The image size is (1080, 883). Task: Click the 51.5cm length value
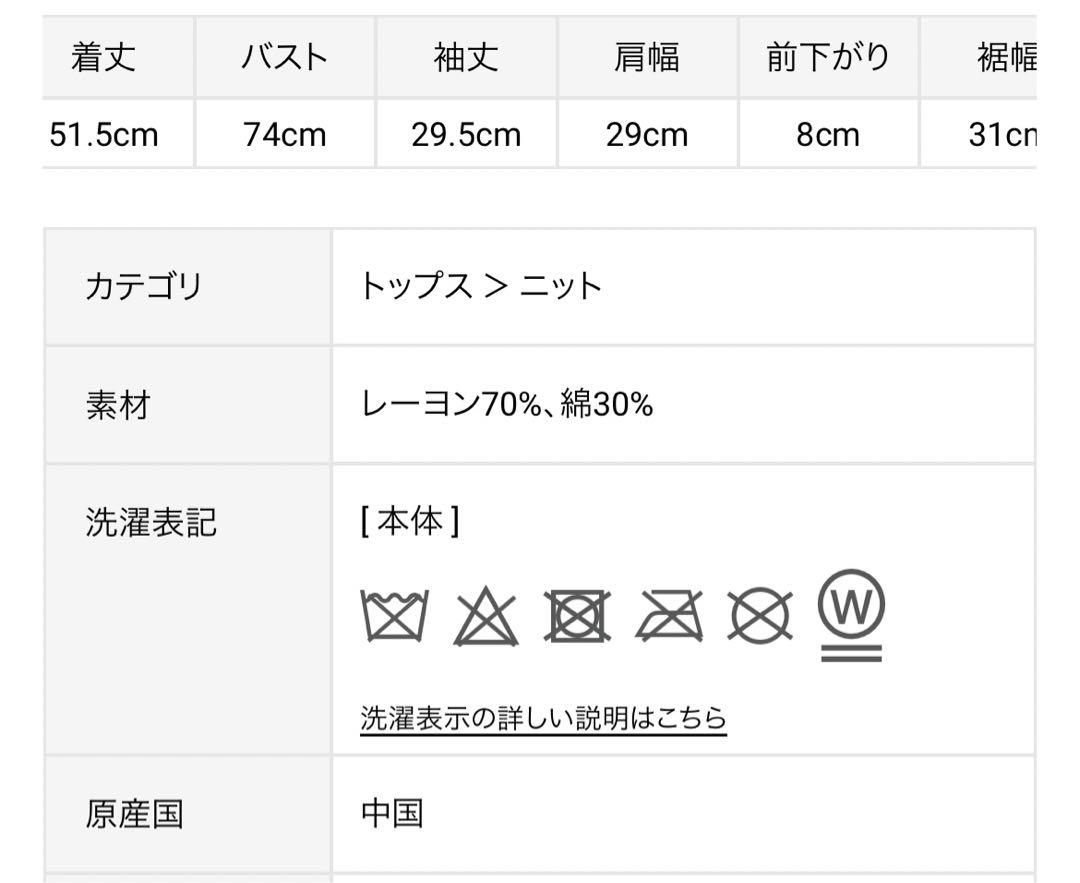104,134
